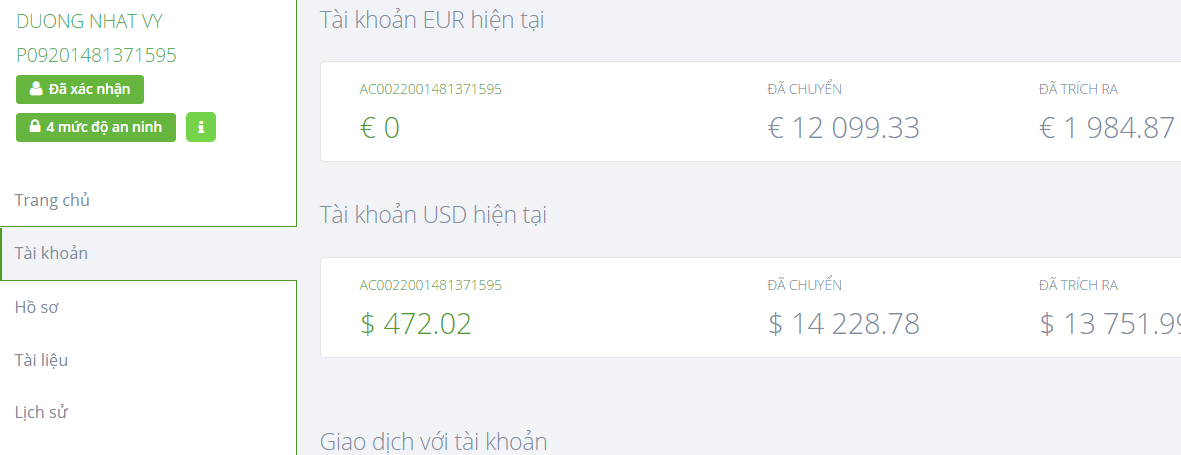This screenshot has width=1181, height=455.
Task: View 'Lịch sử' in the sidebar
Action: (41, 412)
